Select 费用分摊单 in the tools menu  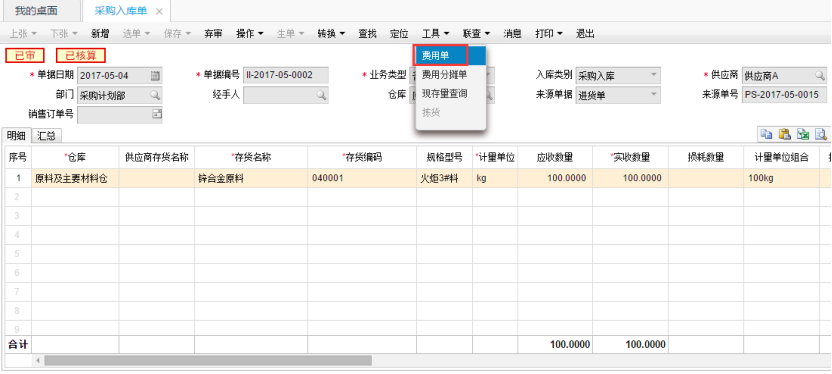[450, 75]
